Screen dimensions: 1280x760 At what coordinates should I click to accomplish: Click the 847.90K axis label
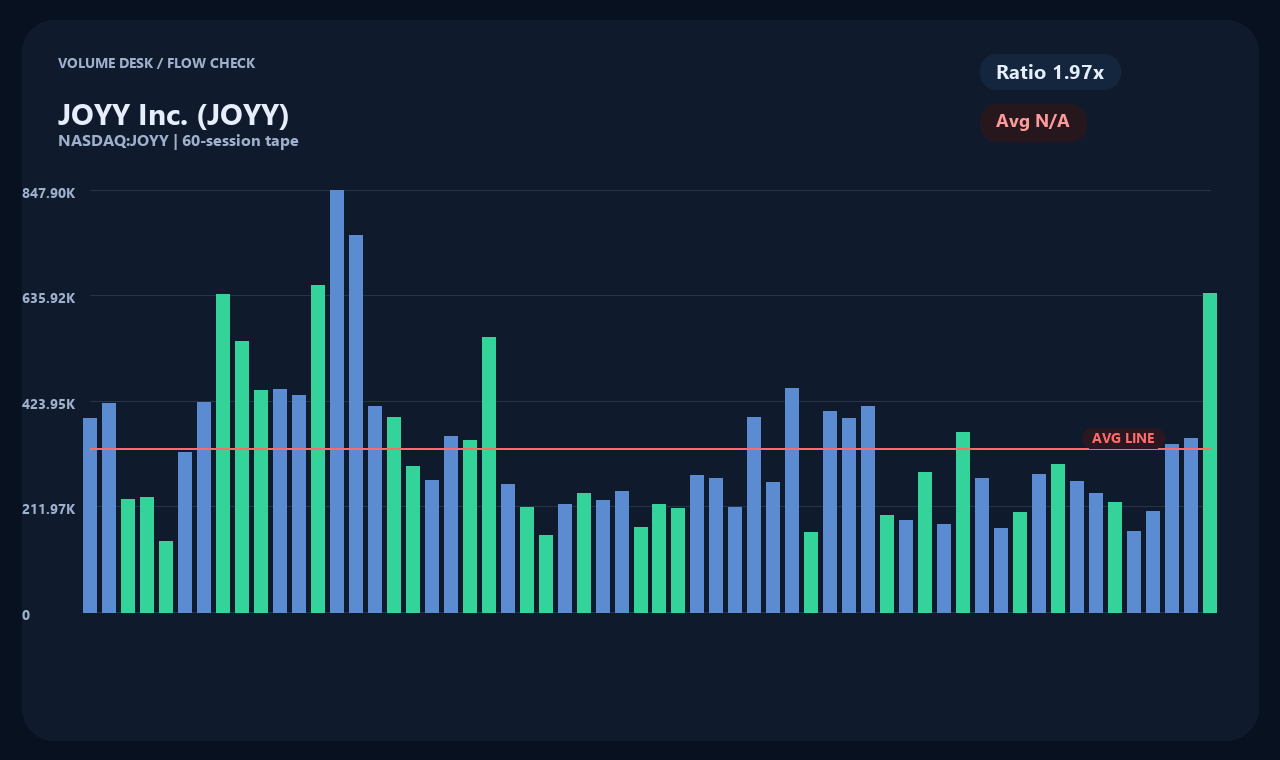tap(48, 192)
